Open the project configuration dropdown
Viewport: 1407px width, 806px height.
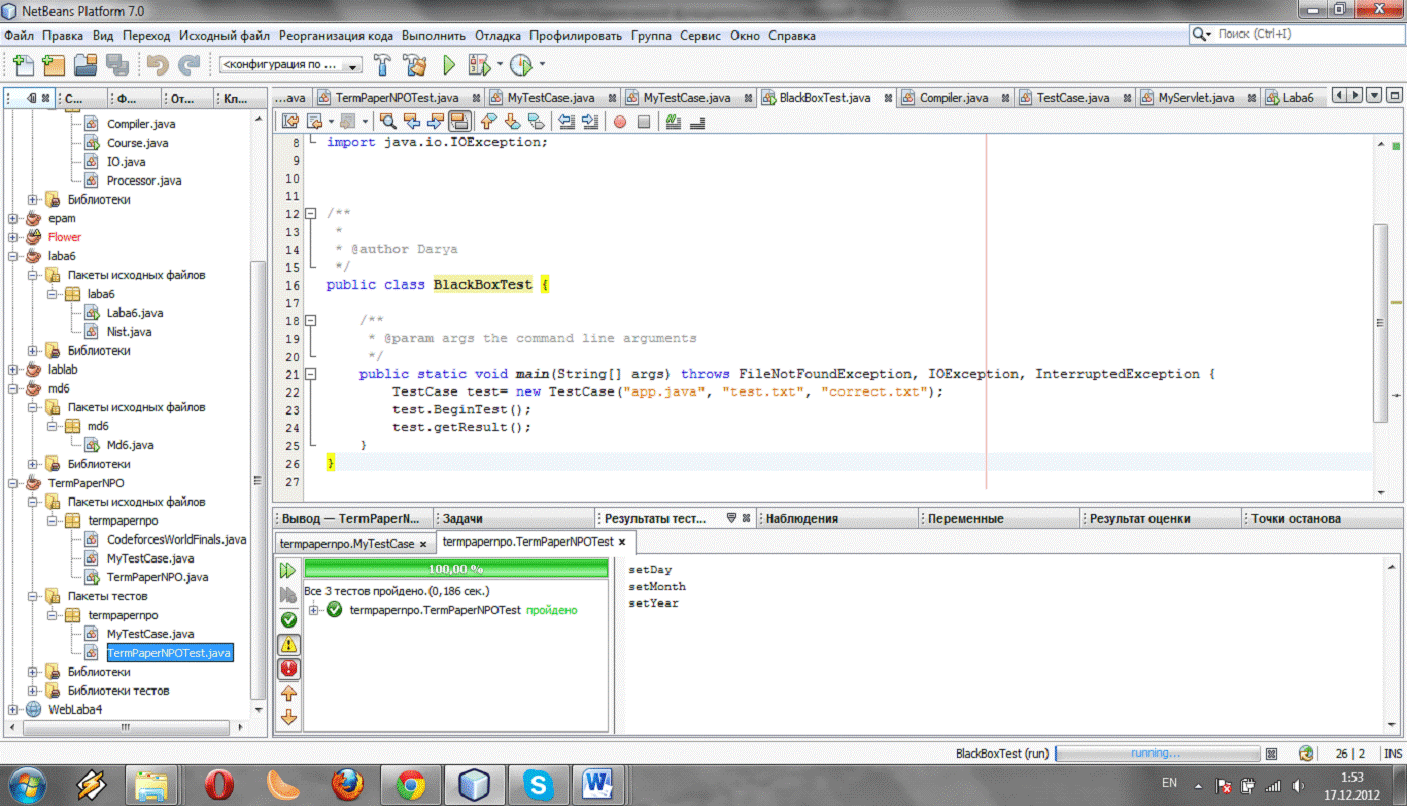coord(291,65)
